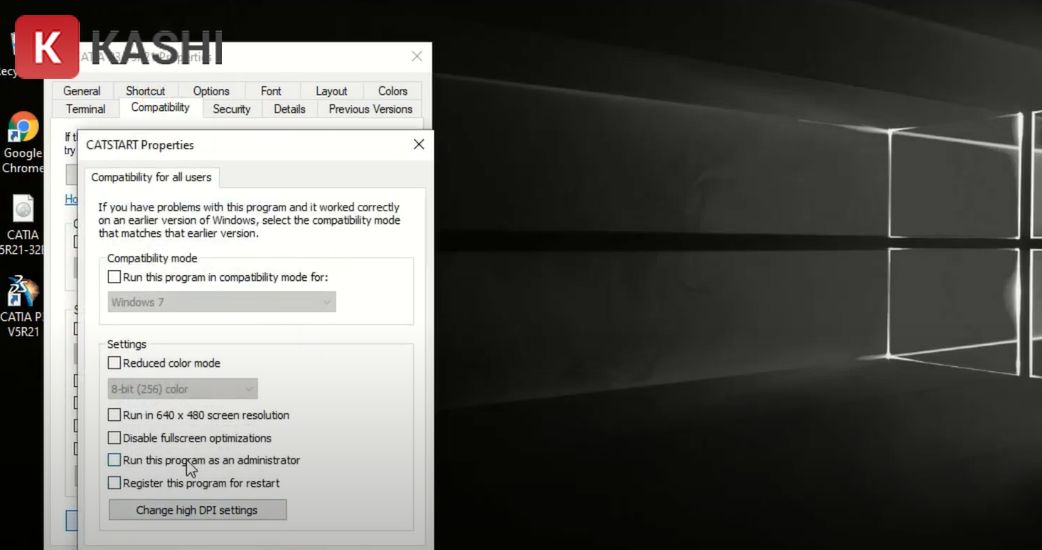Screen dimensions: 1042x550
Task: Open the Security tab
Action: point(231,109)
